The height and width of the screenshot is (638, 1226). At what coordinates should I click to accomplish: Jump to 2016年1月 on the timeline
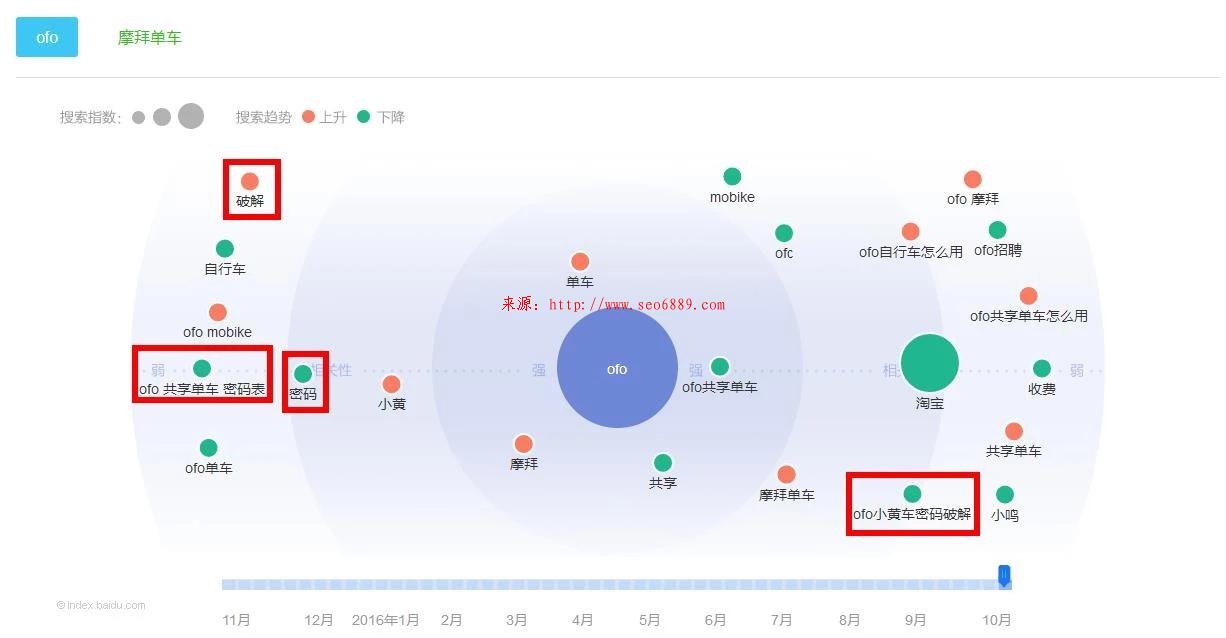pyautogui.click(x=385, y=620)
